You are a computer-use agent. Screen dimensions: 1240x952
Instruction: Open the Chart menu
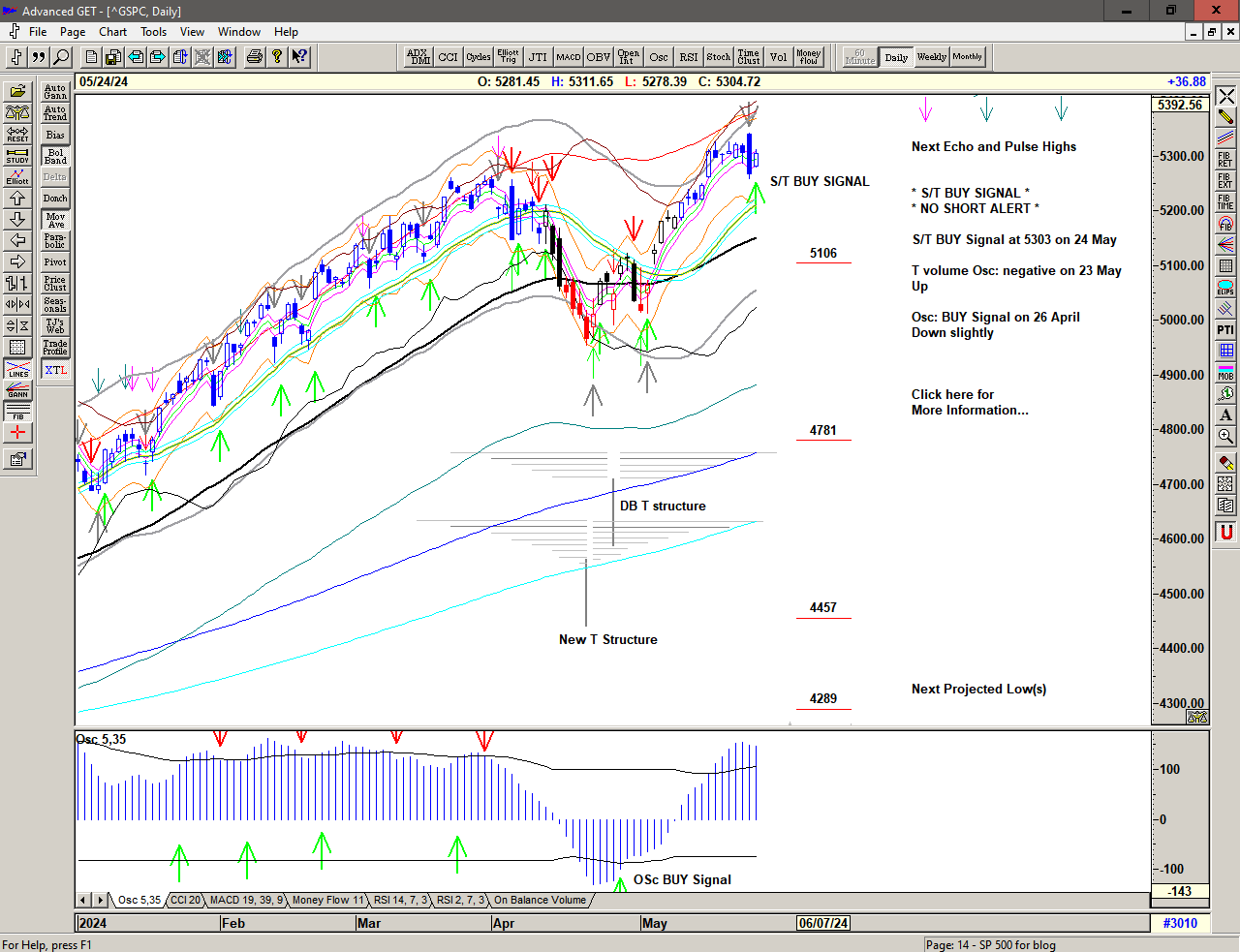click(112, 32)
